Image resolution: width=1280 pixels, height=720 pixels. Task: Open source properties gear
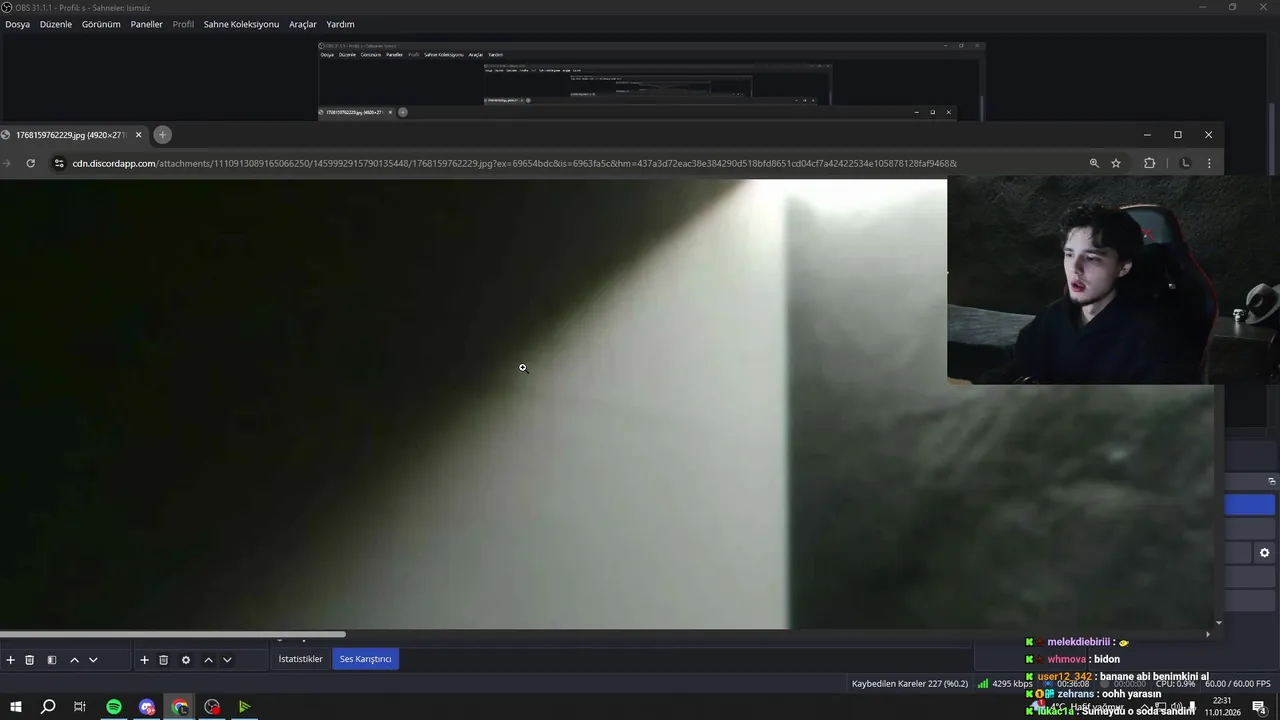point(186,660)
